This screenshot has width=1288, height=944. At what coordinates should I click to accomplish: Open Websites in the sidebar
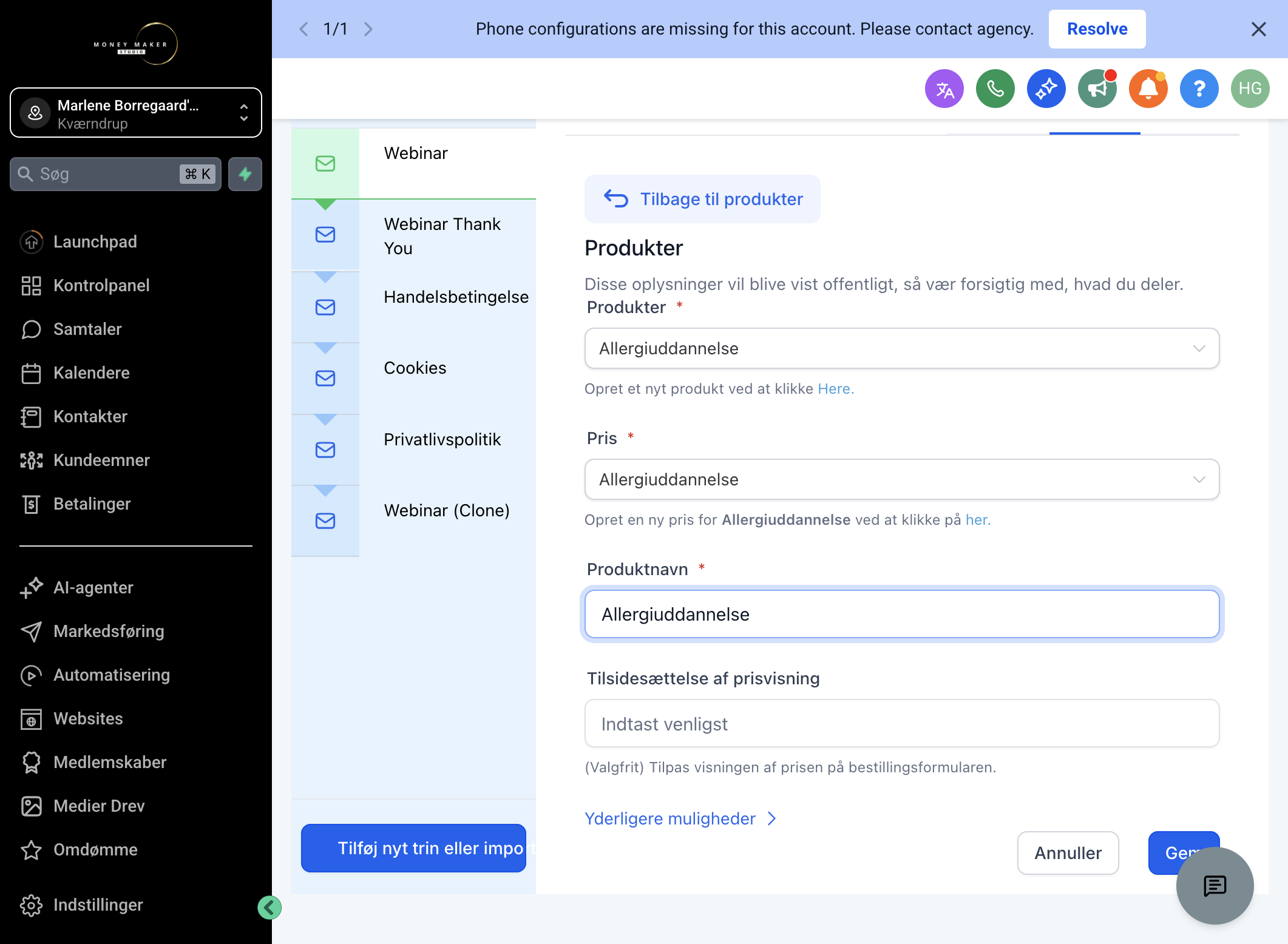72,718
